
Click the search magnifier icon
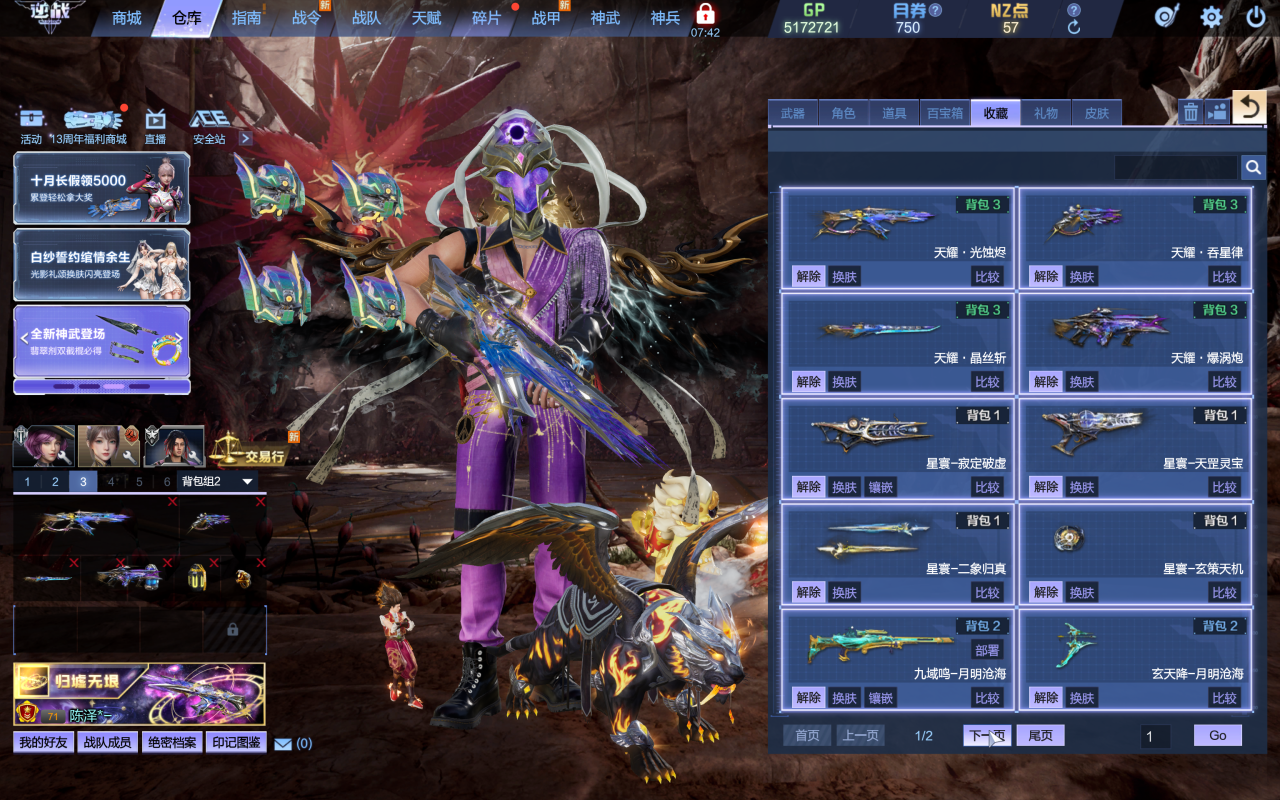(1253, 167)
